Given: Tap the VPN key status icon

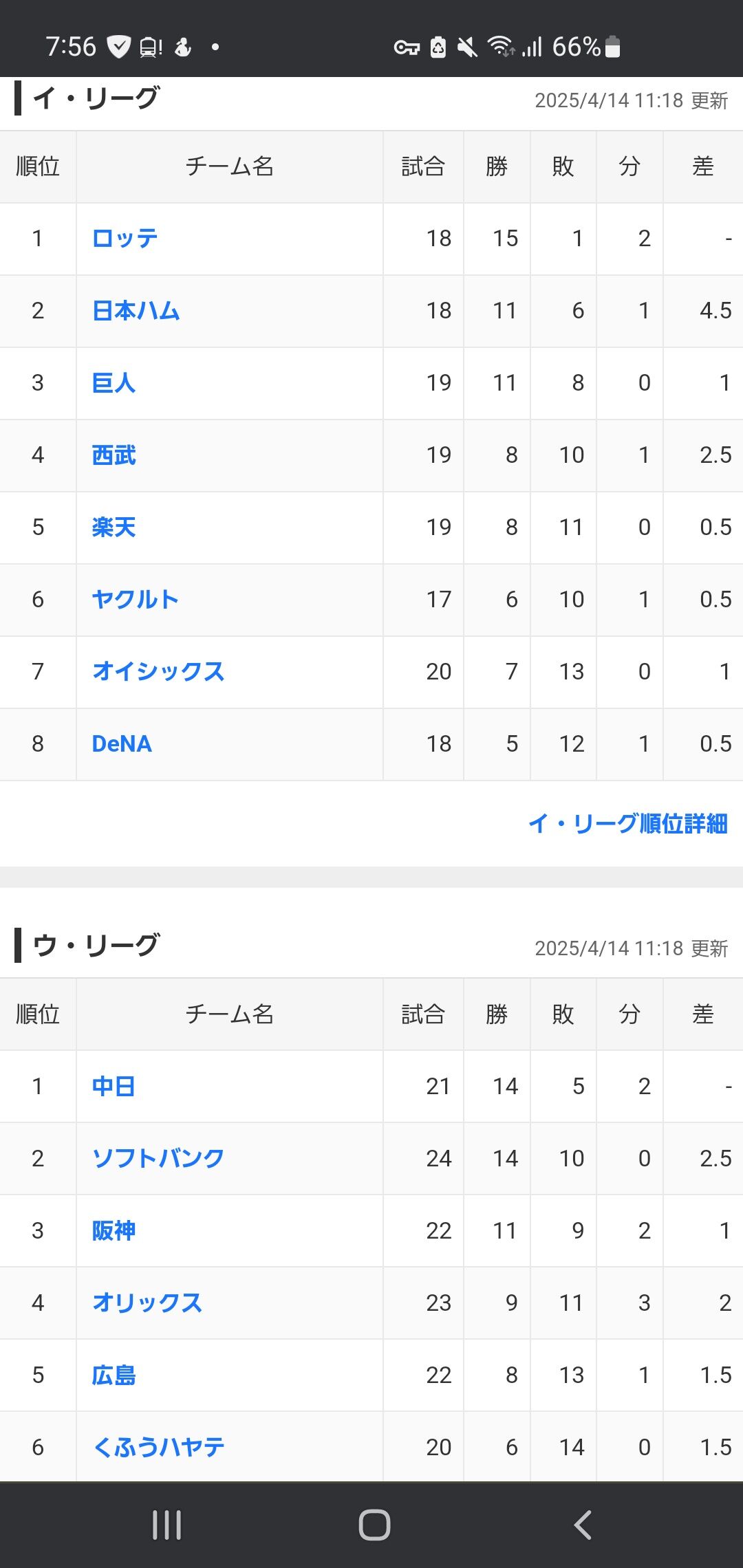Looking at the screenshot, I should tap(406, 47).
